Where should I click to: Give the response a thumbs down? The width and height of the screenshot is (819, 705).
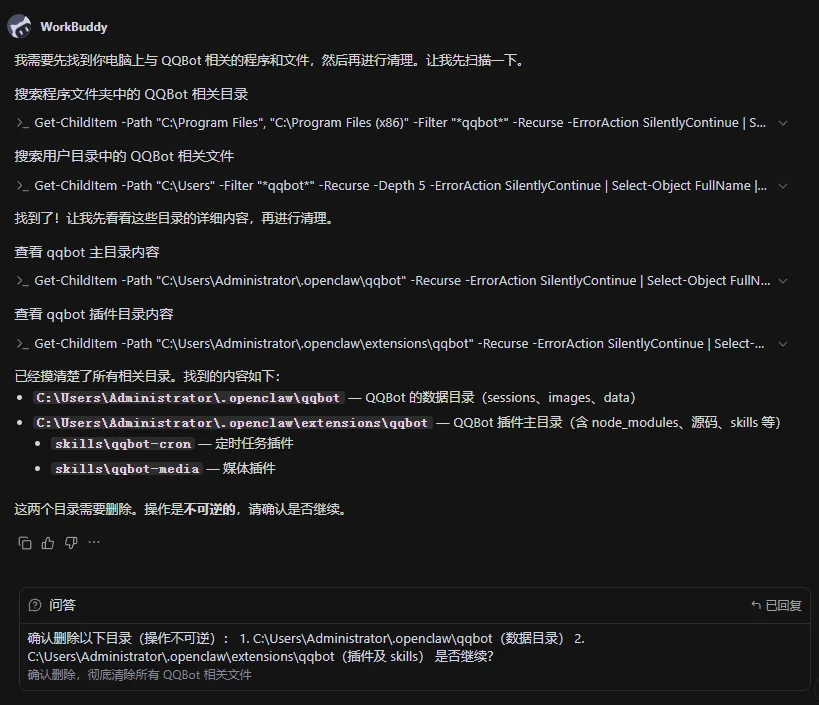click(x=71, y=543)
